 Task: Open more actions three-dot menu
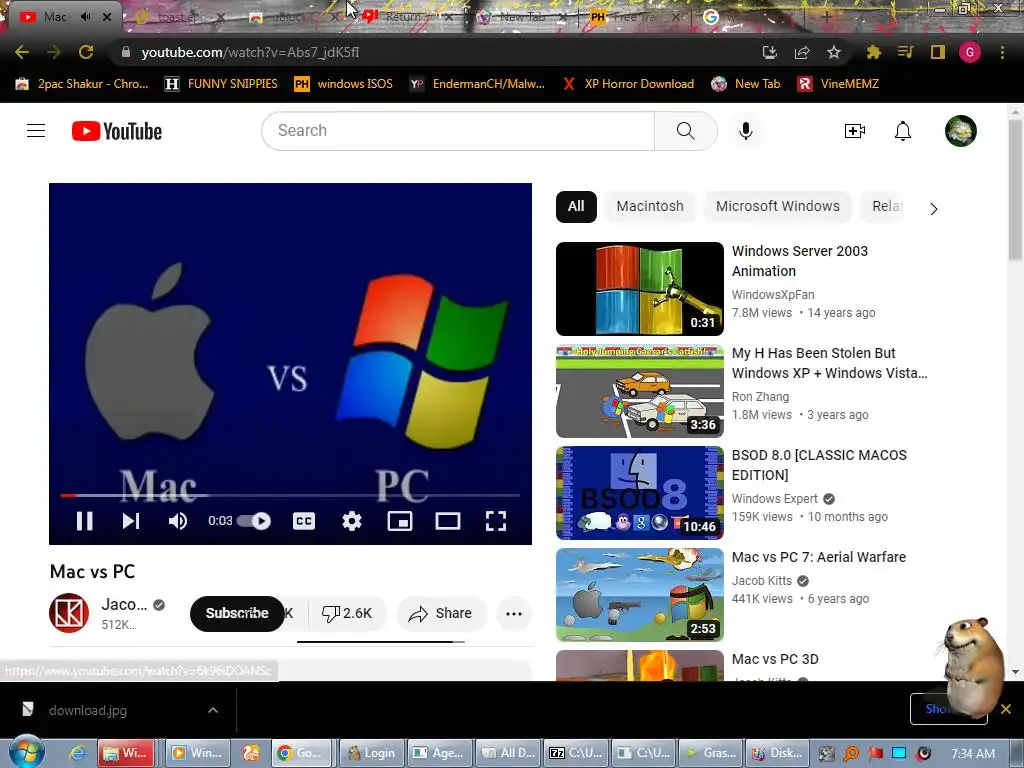(x=514, y=613)
